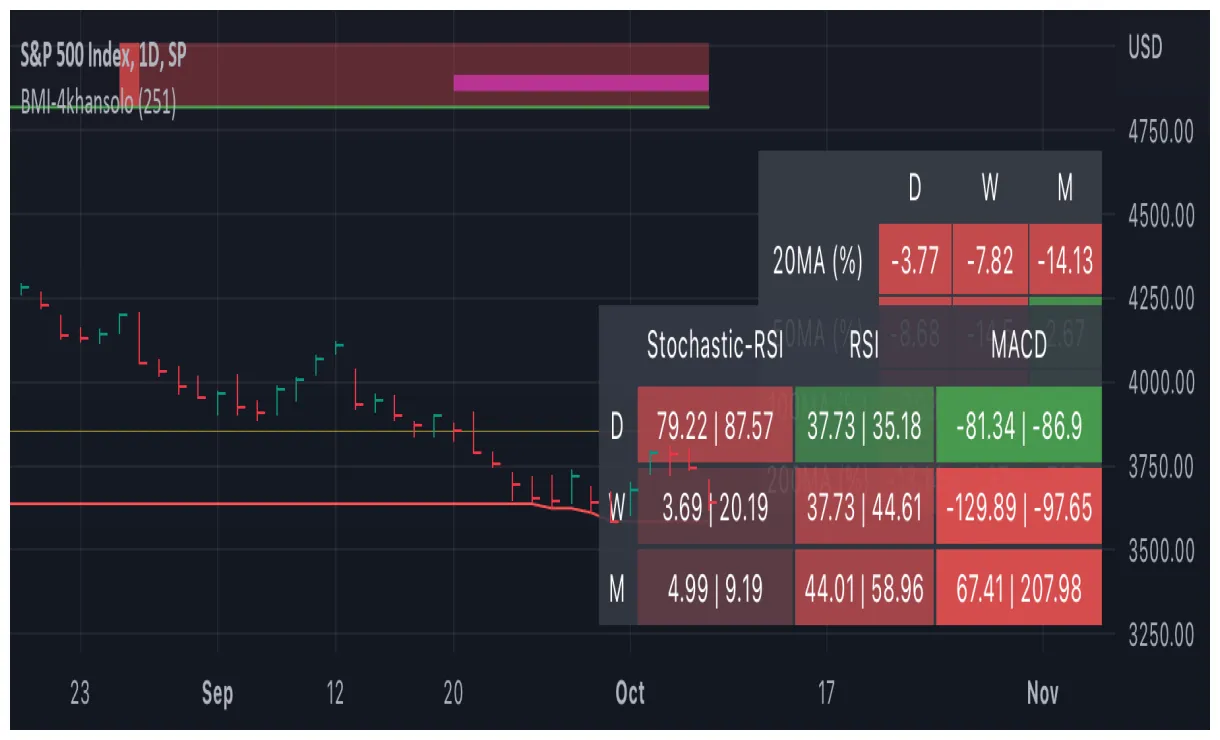Toggle the W row of the oscillator table
This screenshot has width=1220, height=740.
click(617, 507)
